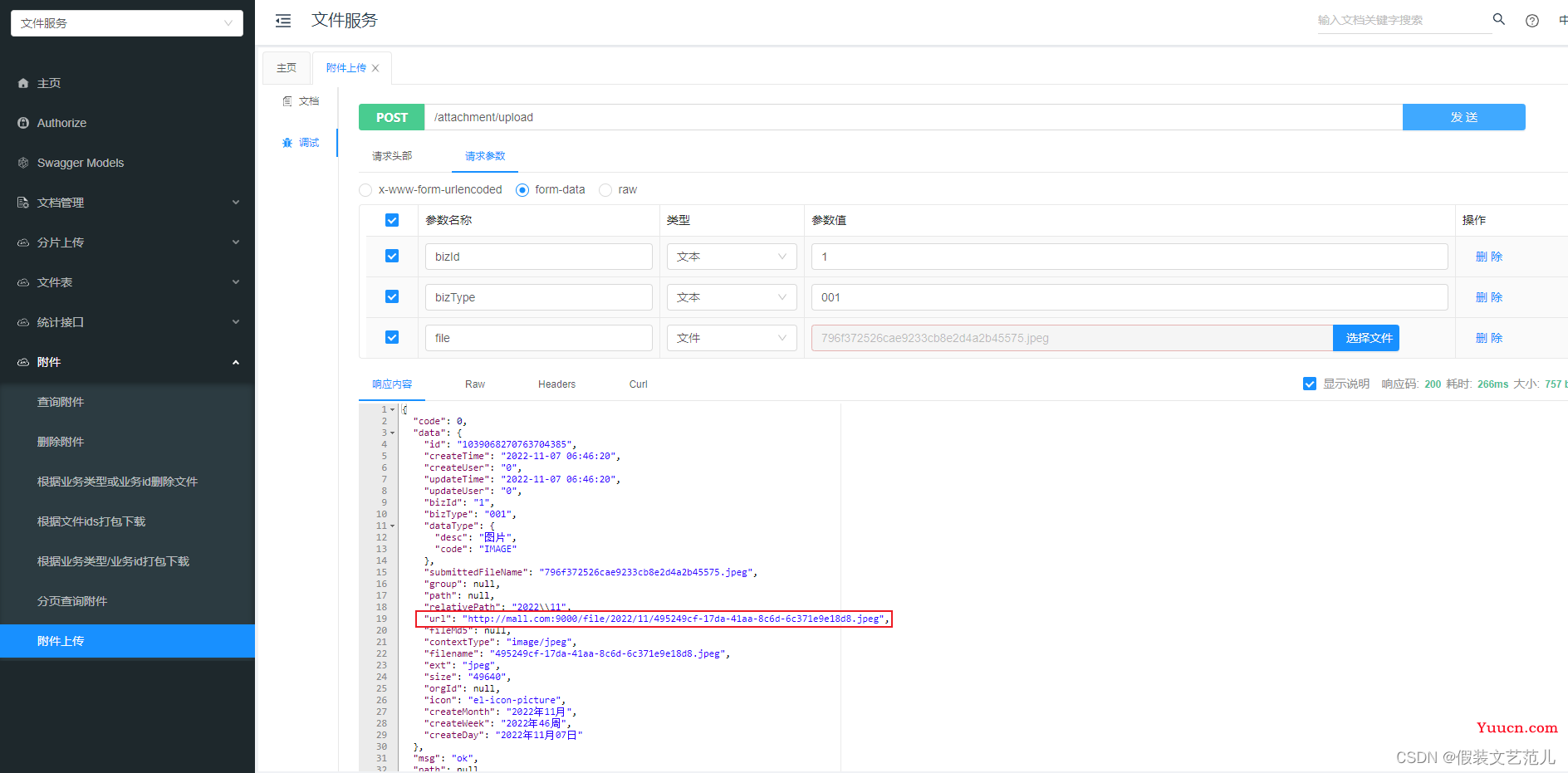The image size is (1568, 773).
Task: Open bizType type dropdown
Action: tap(732, 297)
